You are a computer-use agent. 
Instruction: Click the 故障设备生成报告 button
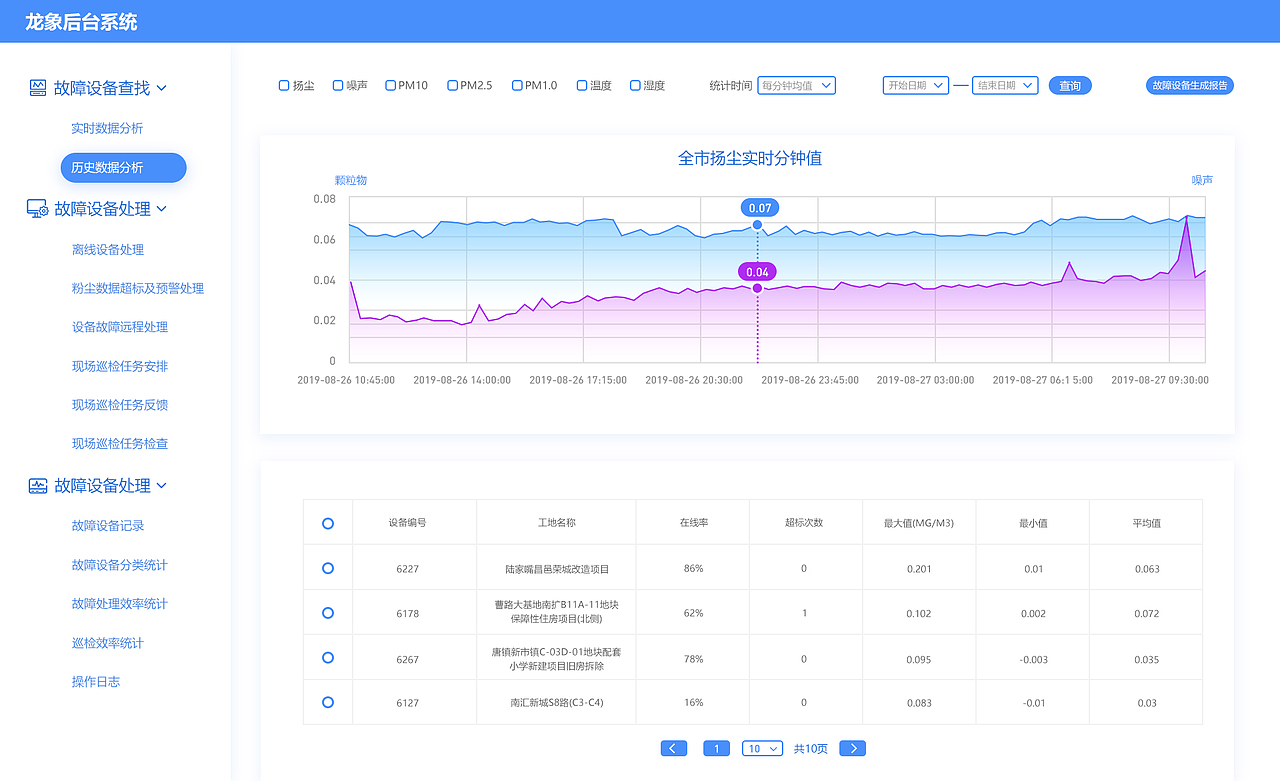click(x=1190, y=86)
